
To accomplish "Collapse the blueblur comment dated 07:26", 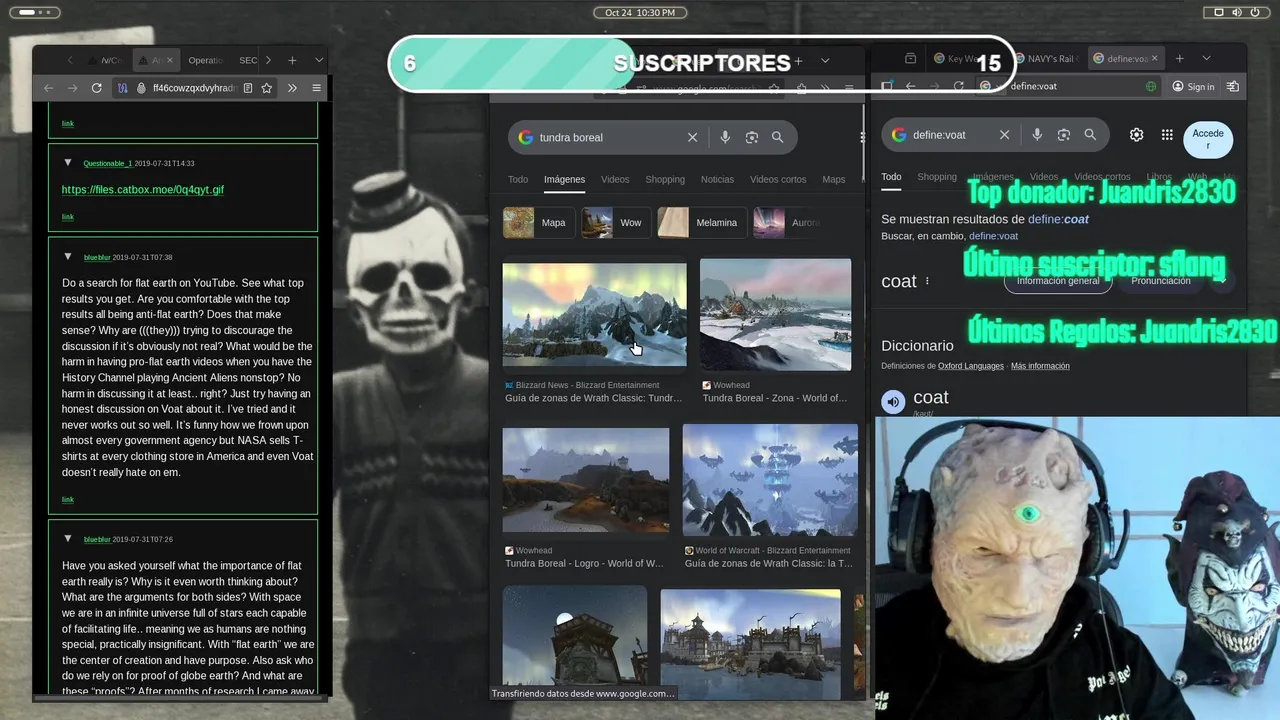I will [x=68, y=538].
